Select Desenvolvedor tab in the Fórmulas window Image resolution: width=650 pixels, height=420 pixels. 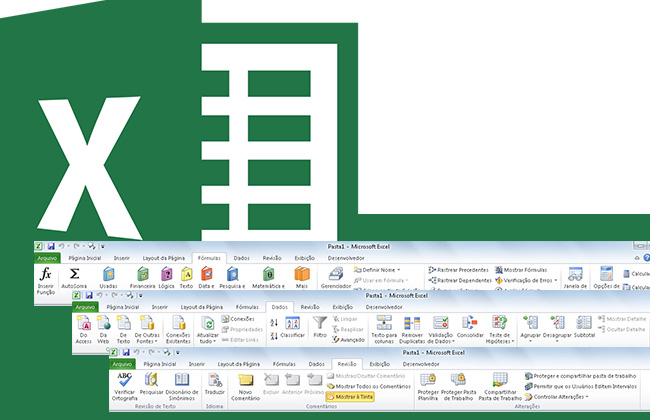346,258
